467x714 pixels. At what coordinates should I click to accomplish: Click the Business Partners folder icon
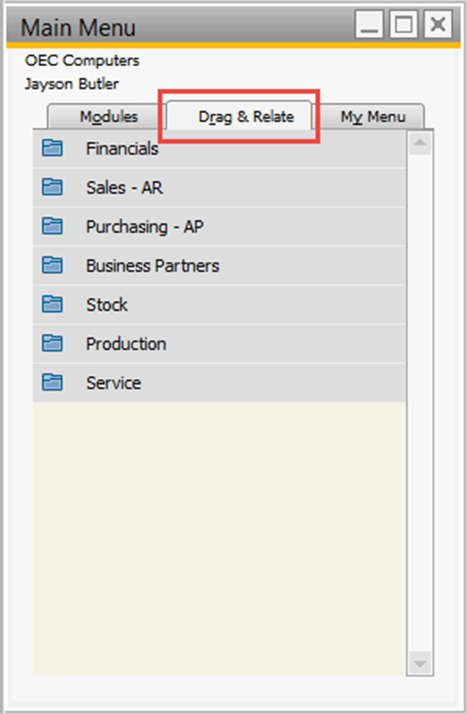point(52,265)
